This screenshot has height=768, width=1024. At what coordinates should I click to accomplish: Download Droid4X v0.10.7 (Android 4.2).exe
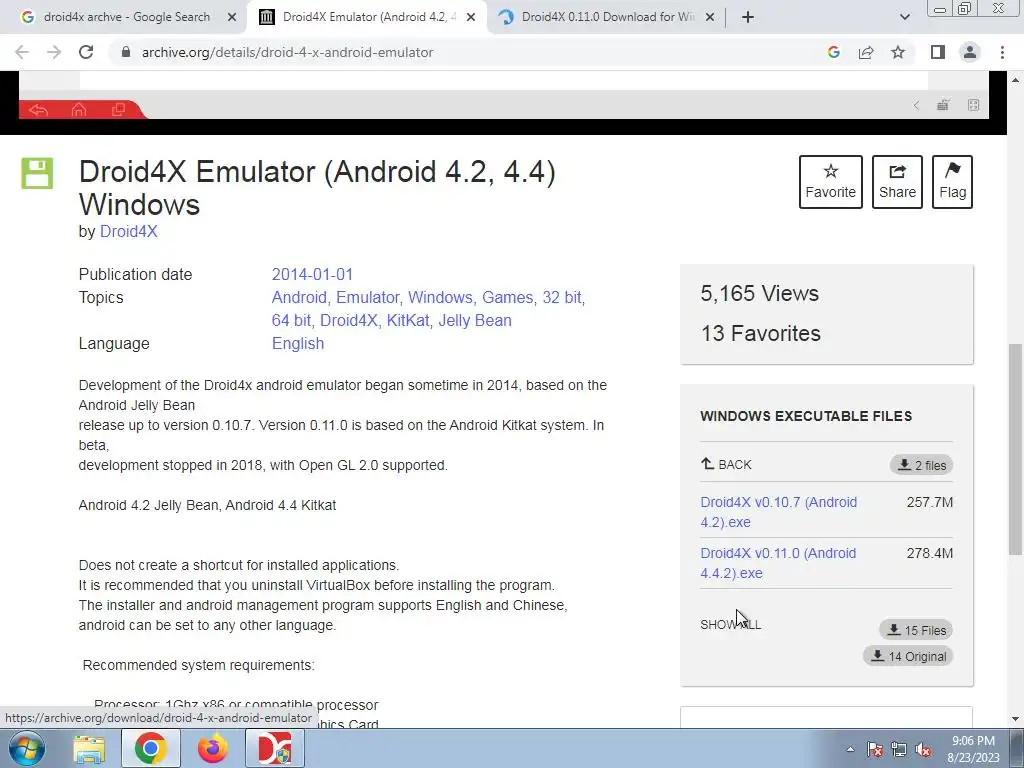778,512
